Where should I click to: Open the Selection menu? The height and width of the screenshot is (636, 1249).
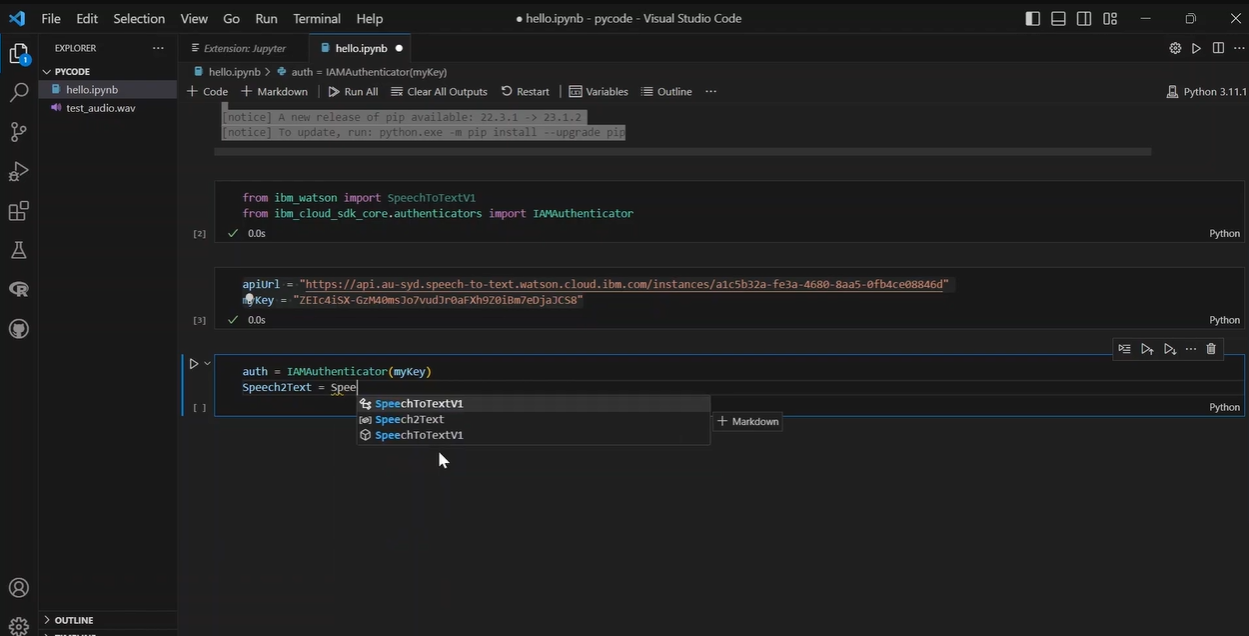tap(139, 18)
